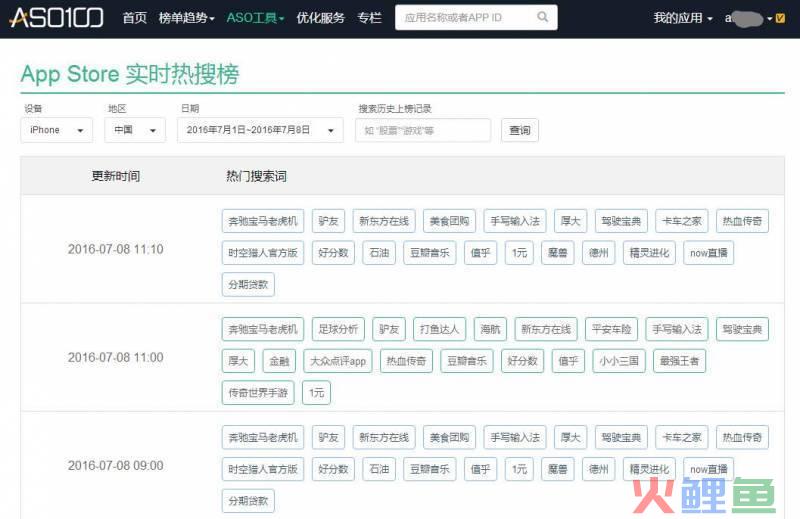
Task: Click the ASO100 logo
Action: click(x=57, y=17)
